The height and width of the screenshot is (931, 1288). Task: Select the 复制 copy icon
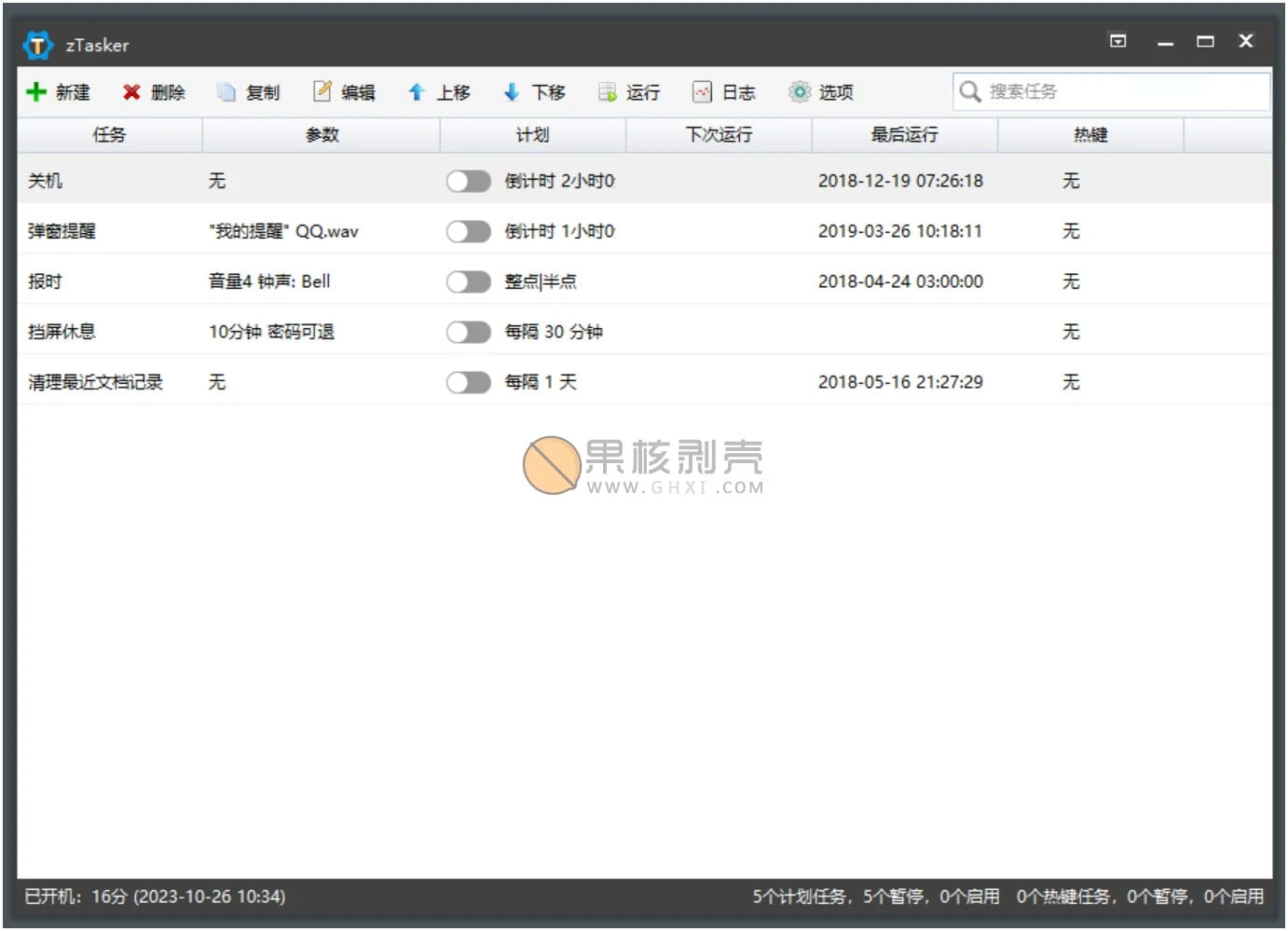click(226, 91)
